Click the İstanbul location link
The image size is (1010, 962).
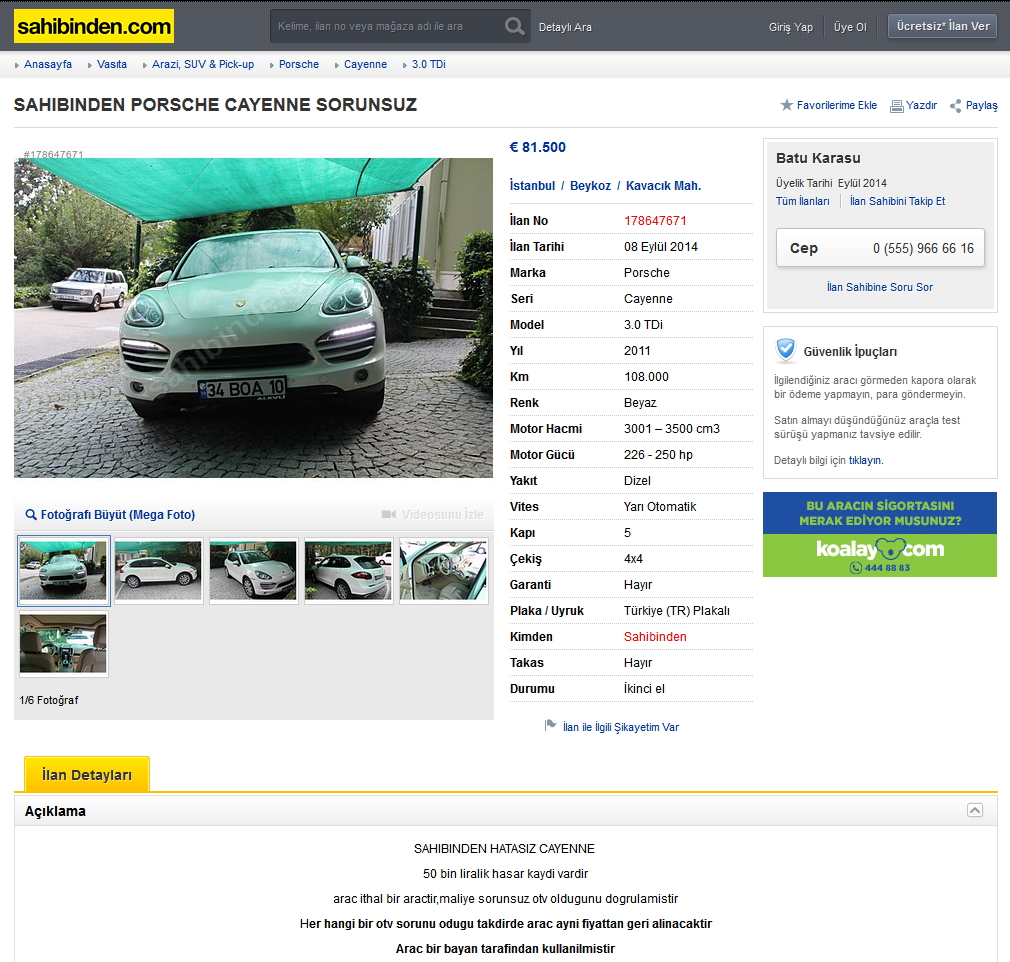532,186
